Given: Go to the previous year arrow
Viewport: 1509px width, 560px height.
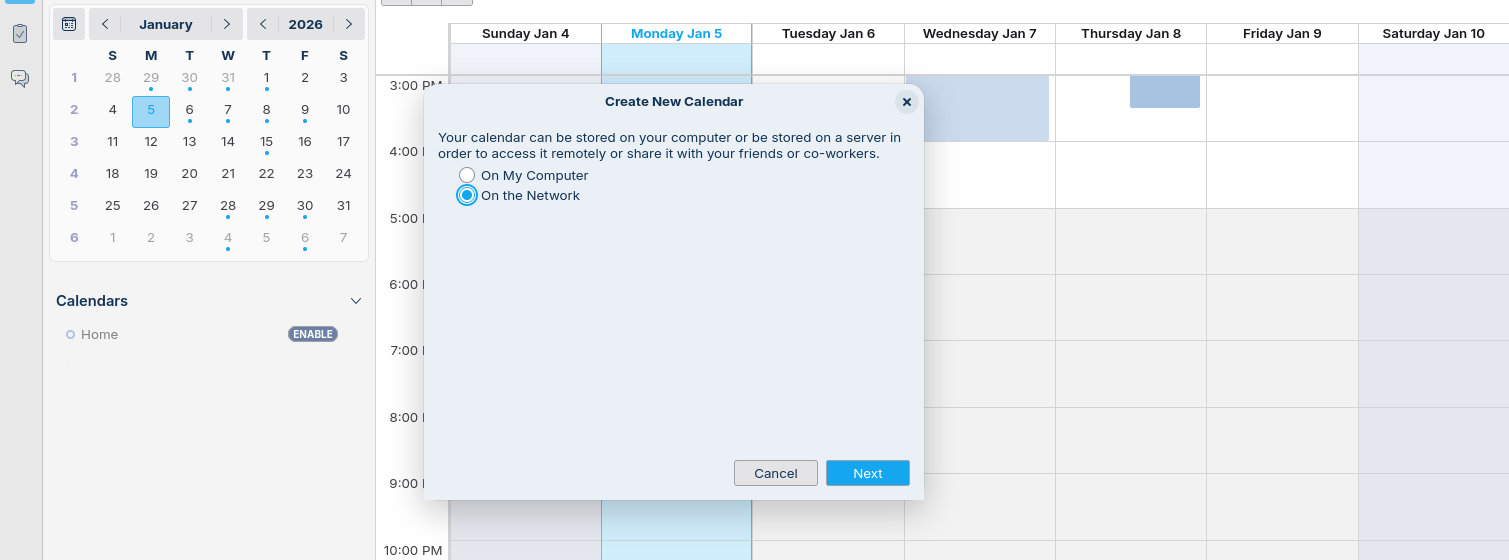Looking at the screenshot, I should pyautogui.click(x=263, y=24).
